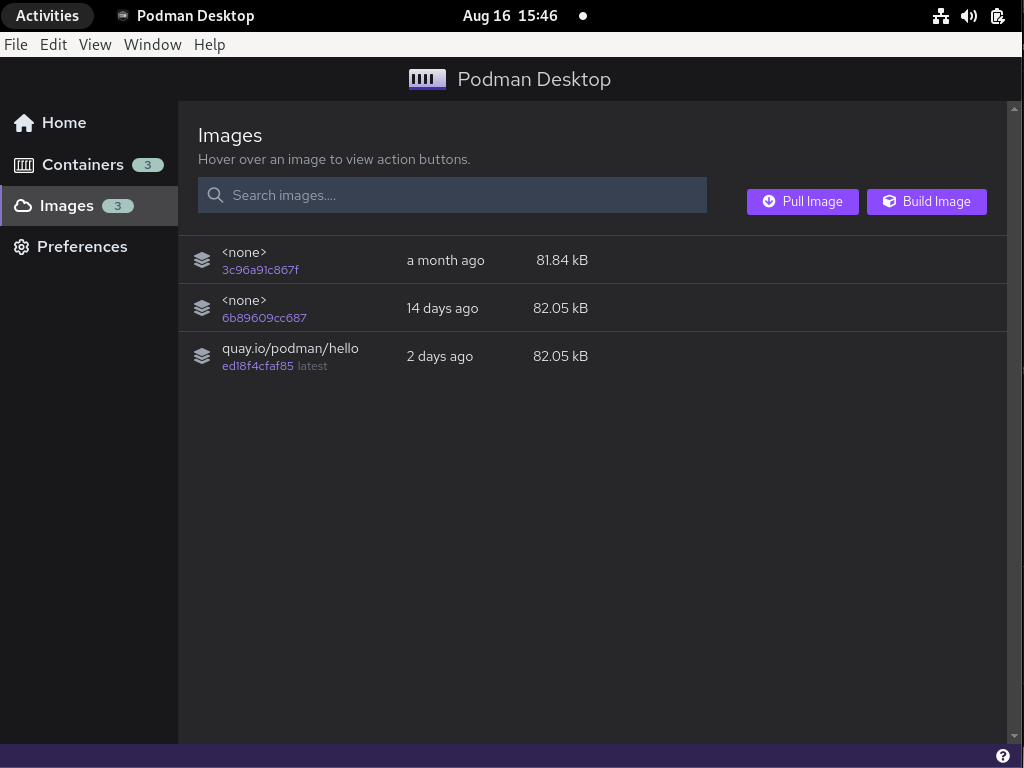Click the '2 days ago' age cell
Image resolution: width=1024 pixels, height=768 pixels.
coord(440,357)
